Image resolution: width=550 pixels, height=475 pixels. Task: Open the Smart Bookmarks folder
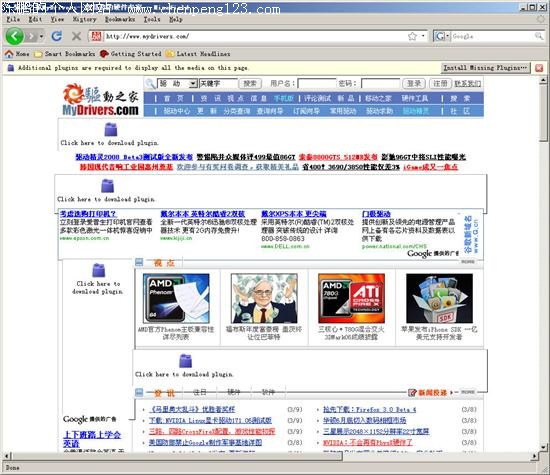[65, 54]
